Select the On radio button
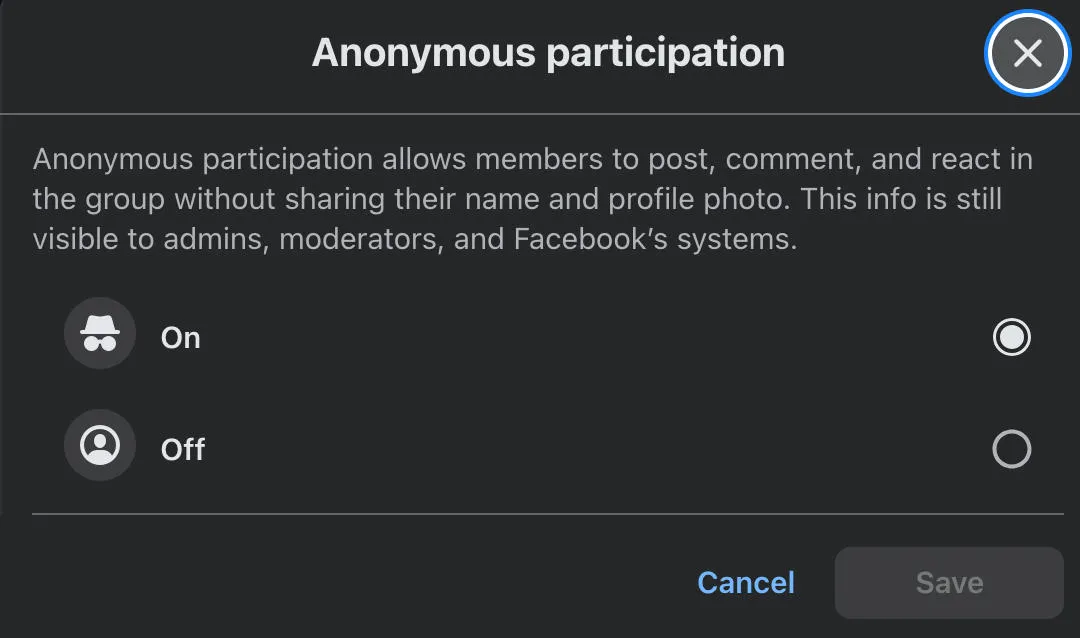This screenshot has width=1080, height=638. 1011,337
